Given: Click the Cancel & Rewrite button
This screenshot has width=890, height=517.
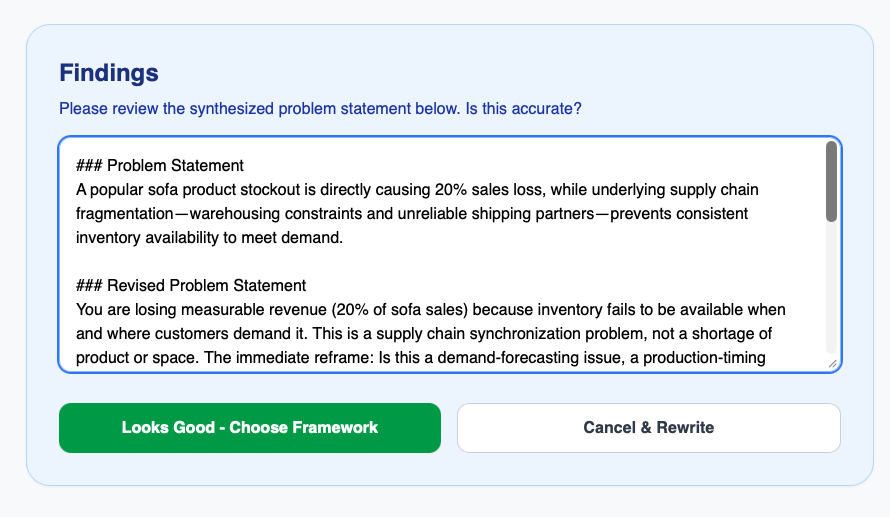Looking at the screenshot, I should (649, 428).
